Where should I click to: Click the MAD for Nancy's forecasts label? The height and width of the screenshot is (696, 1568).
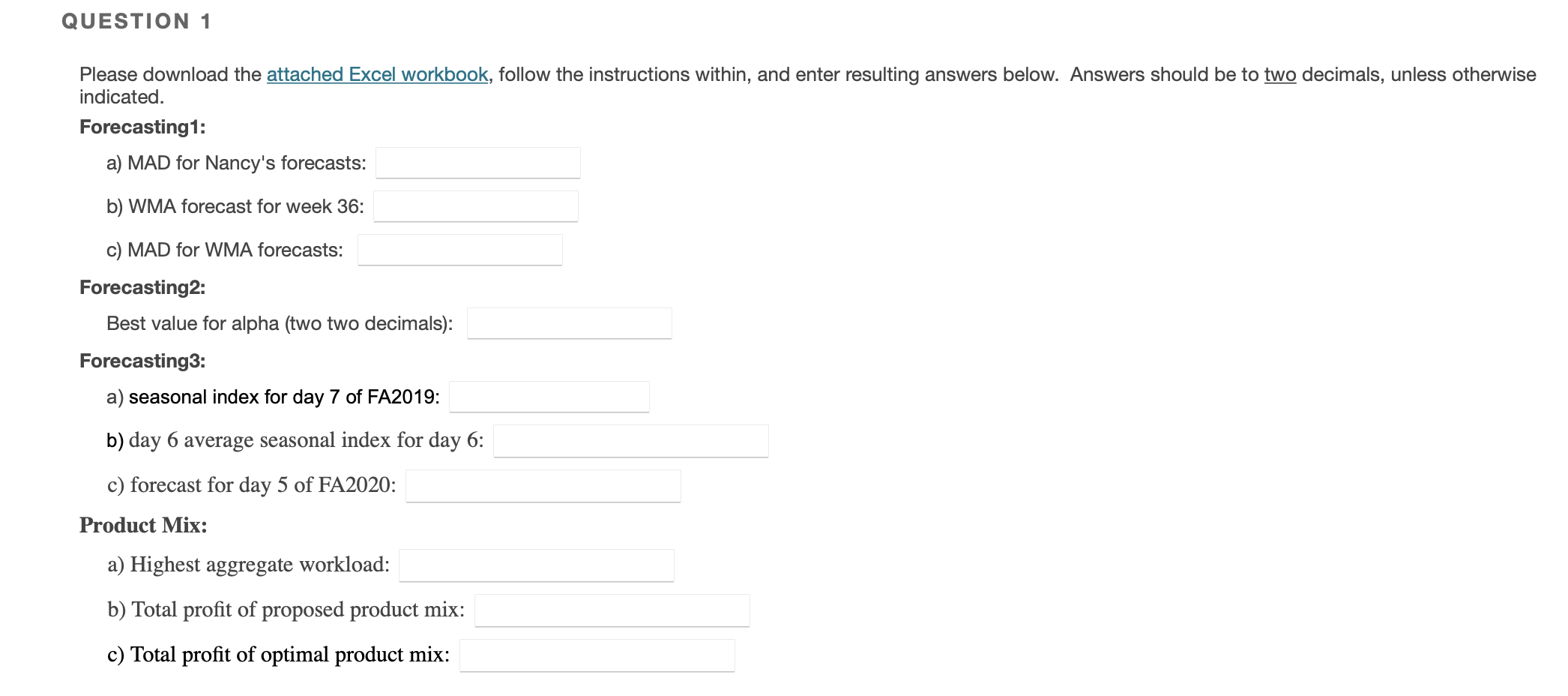pos(237,162)
